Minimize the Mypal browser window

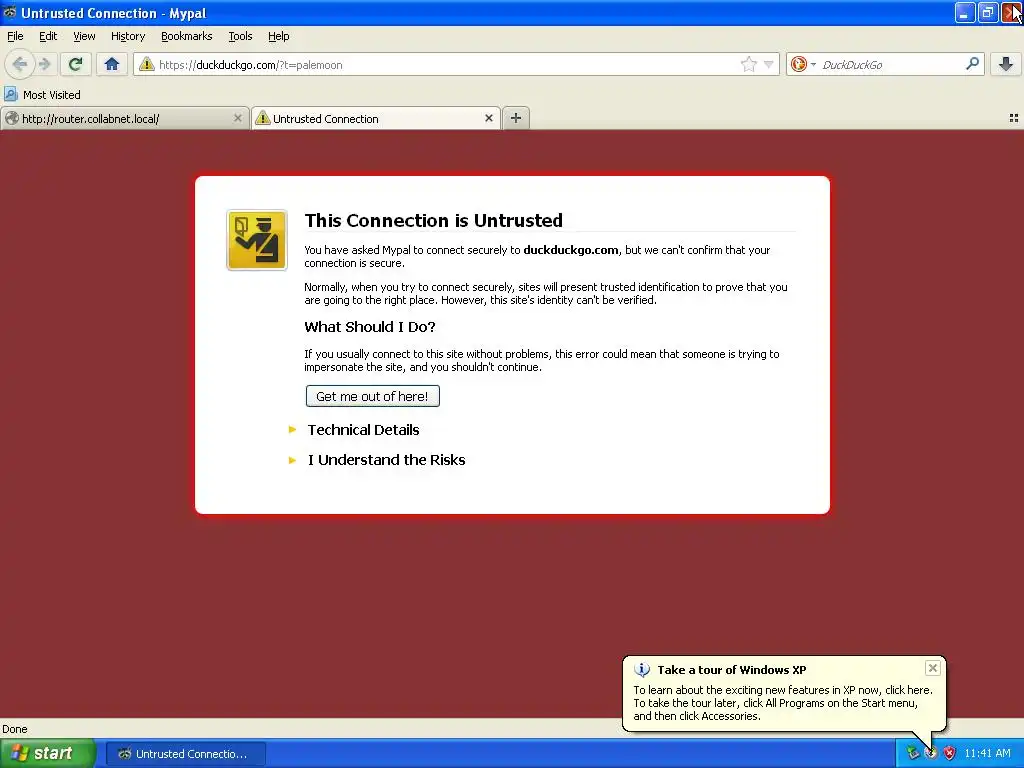pos(964,12)
